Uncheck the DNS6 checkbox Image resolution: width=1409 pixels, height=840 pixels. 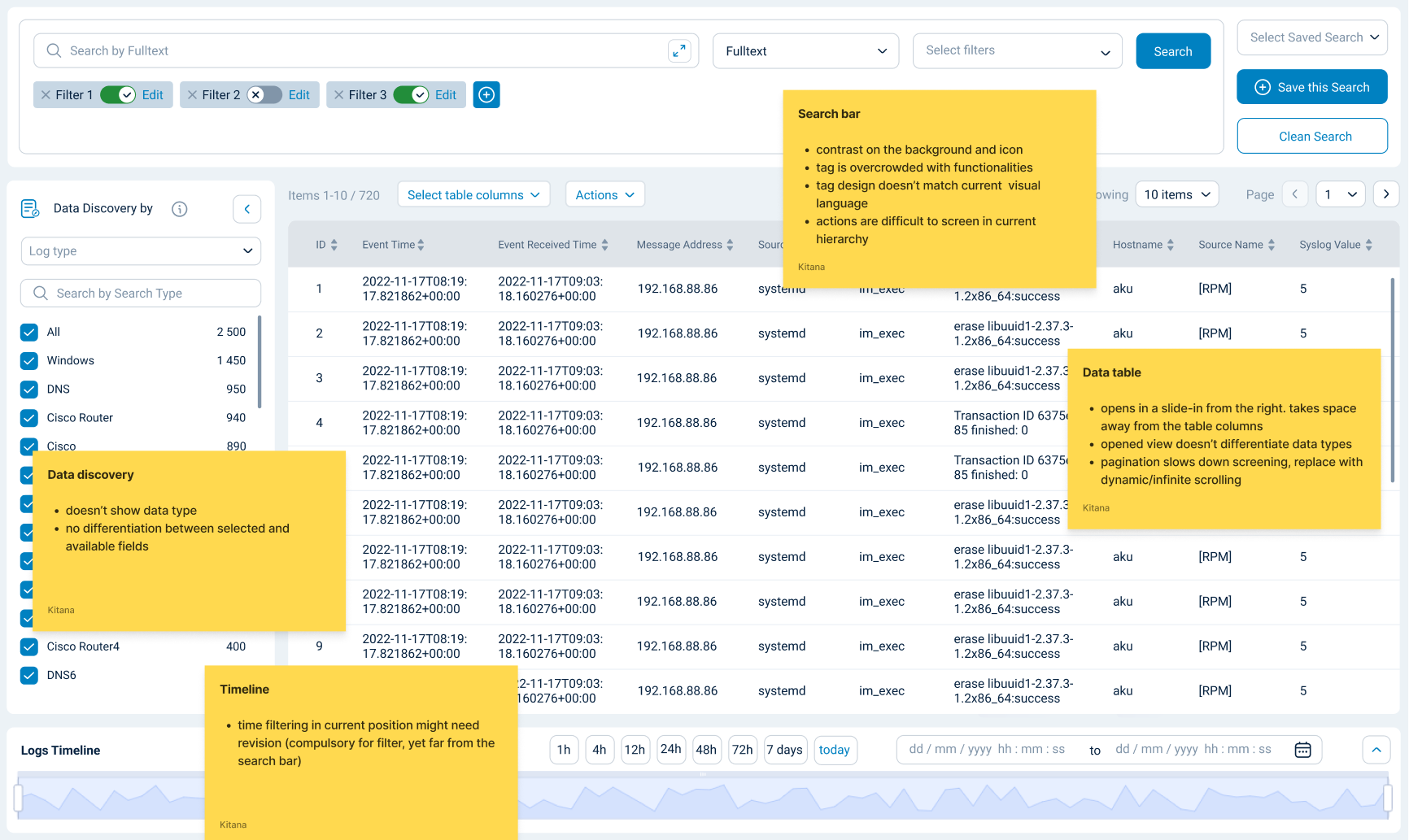pos(29,675)
